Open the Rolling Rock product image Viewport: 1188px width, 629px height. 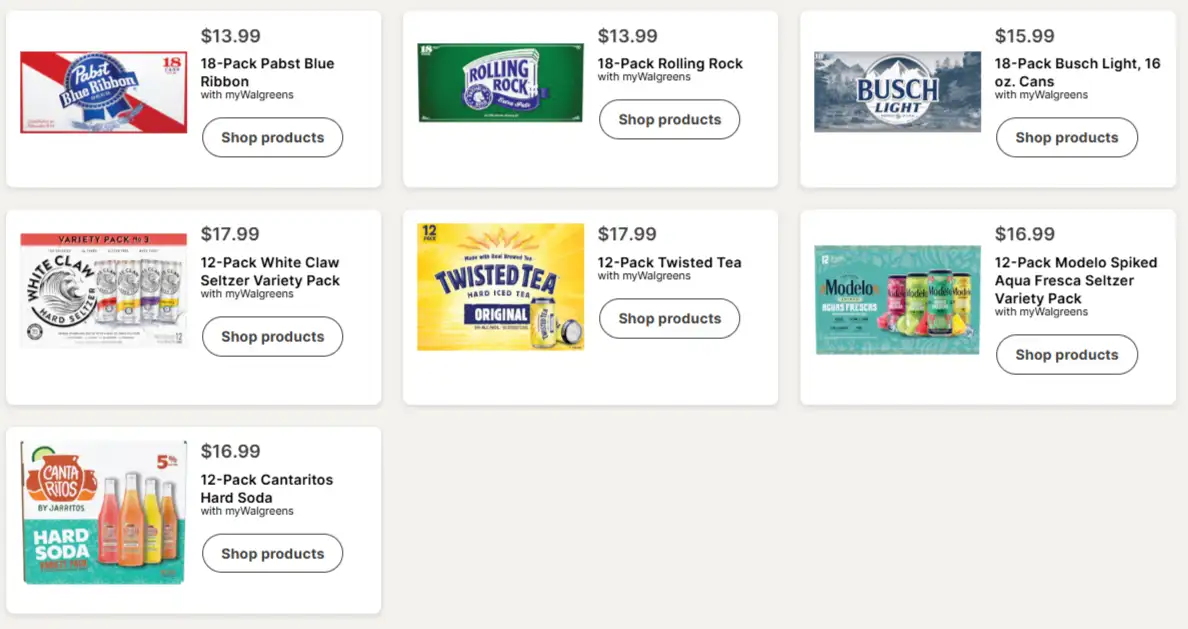pyautogui.click(x=500, y=83)
